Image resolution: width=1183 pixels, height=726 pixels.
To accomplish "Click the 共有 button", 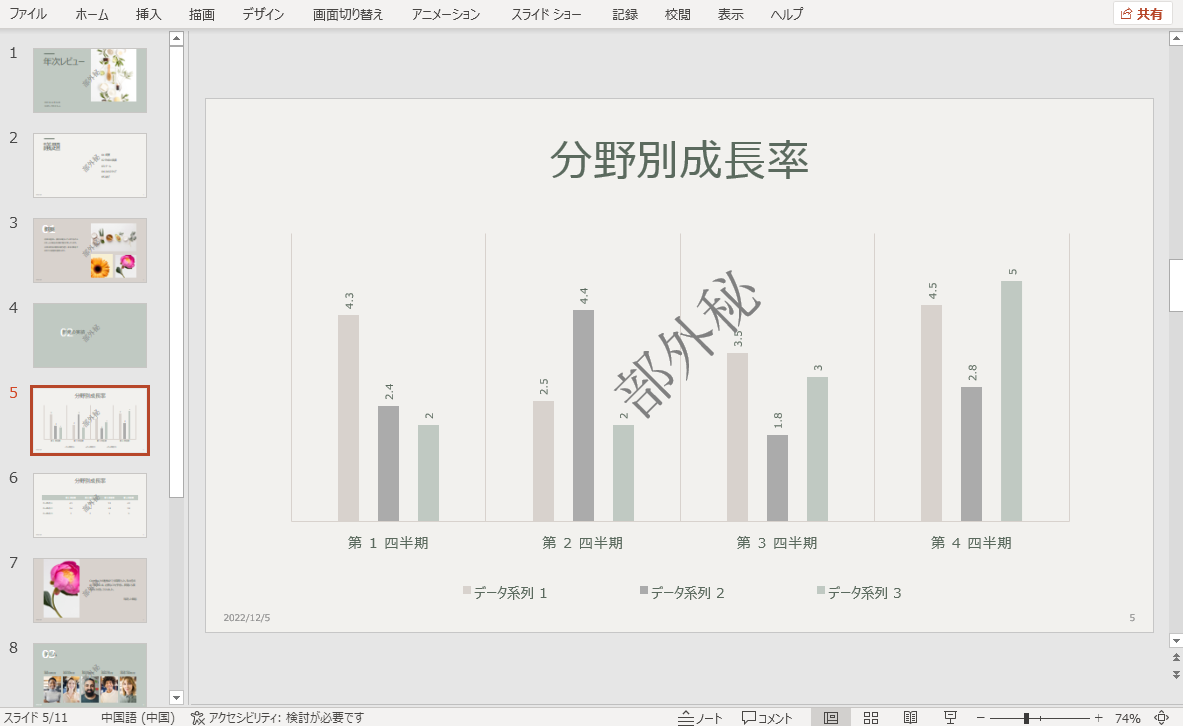I will coord(1141,14).
